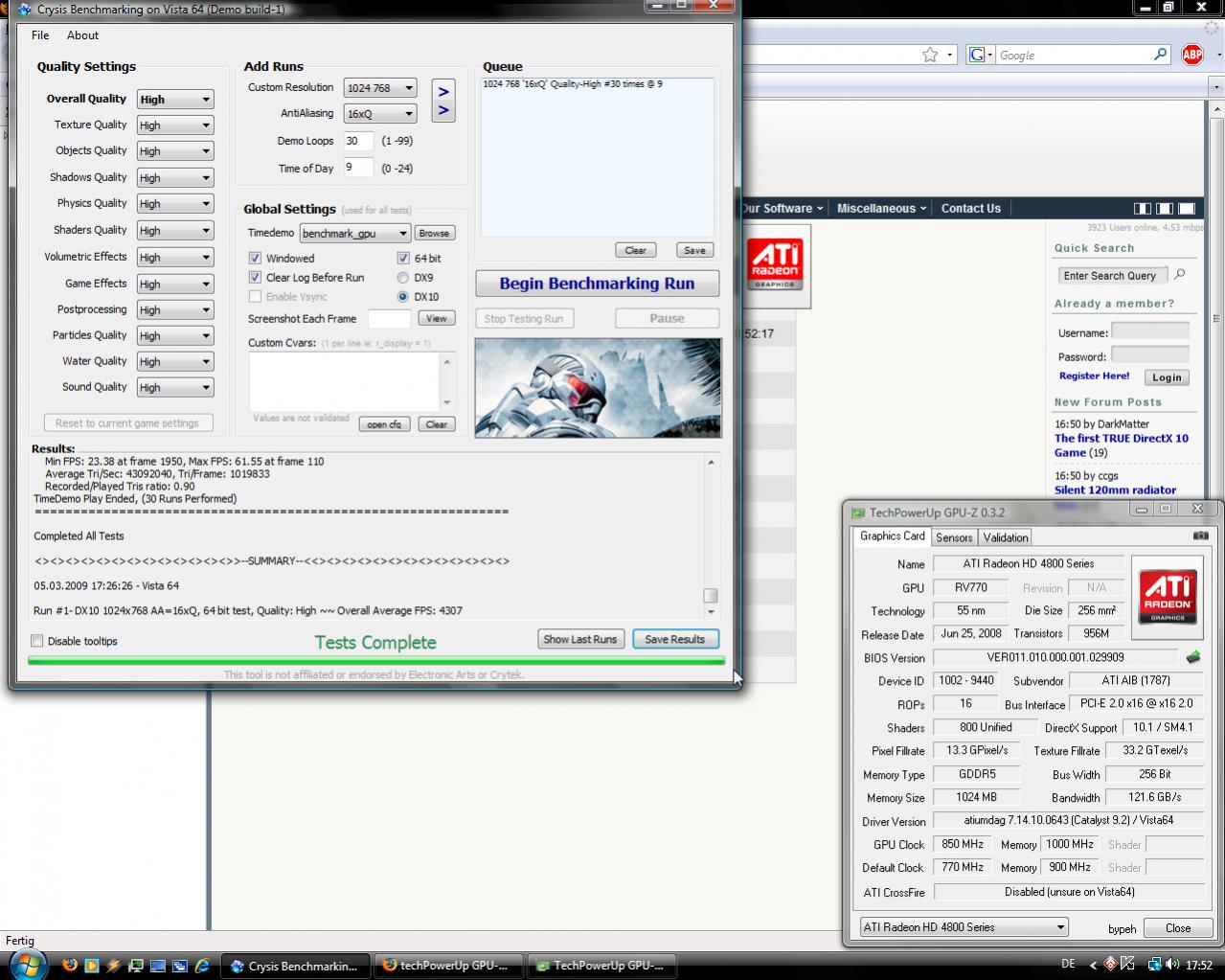Expand hidden tray icons arrow
The image size is (1225, 980).
(1094, 965)
